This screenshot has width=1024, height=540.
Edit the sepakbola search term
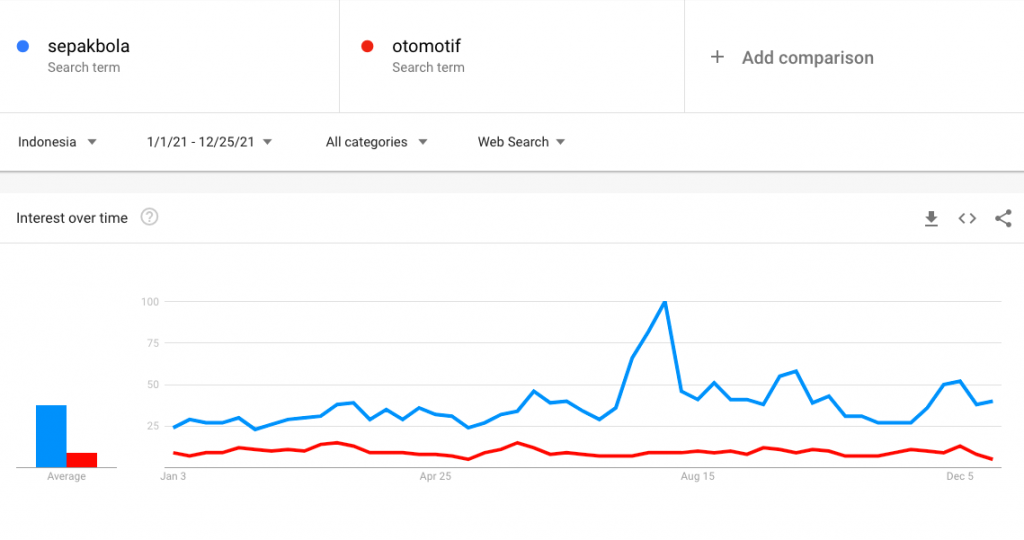click(x=89, y=46)
